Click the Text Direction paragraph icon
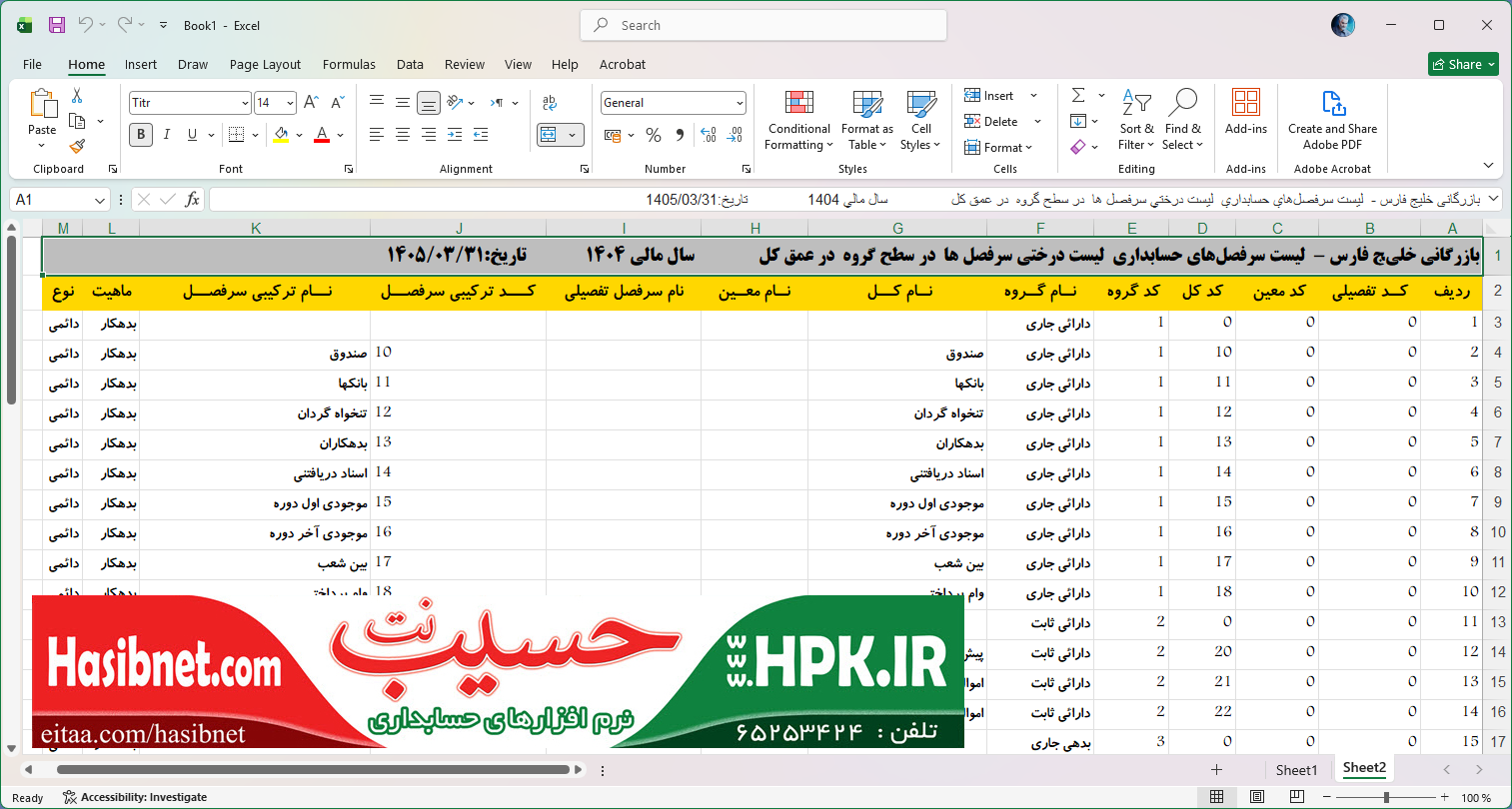This screenshot has height=809, width=1512. coord(497,102)
